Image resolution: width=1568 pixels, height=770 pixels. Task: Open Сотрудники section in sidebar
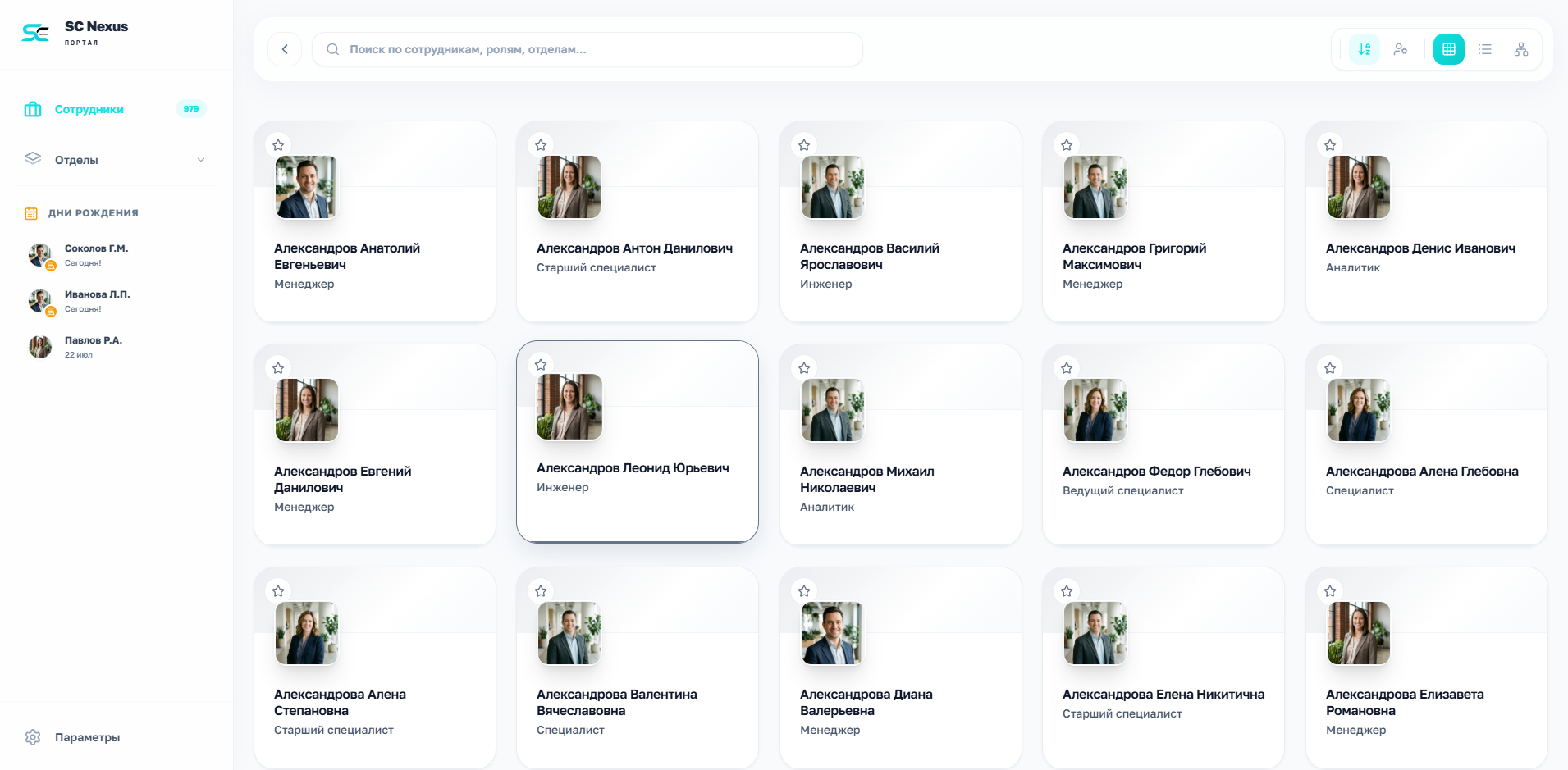pos(115,109)
